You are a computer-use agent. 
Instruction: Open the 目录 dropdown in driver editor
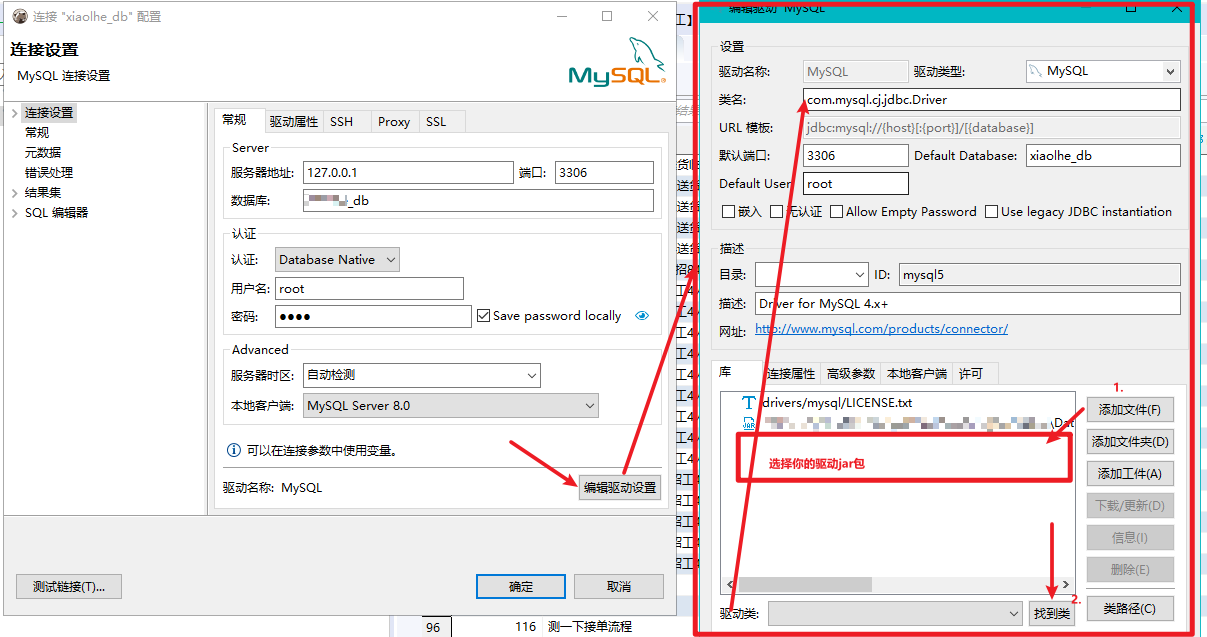pos(811,274)
